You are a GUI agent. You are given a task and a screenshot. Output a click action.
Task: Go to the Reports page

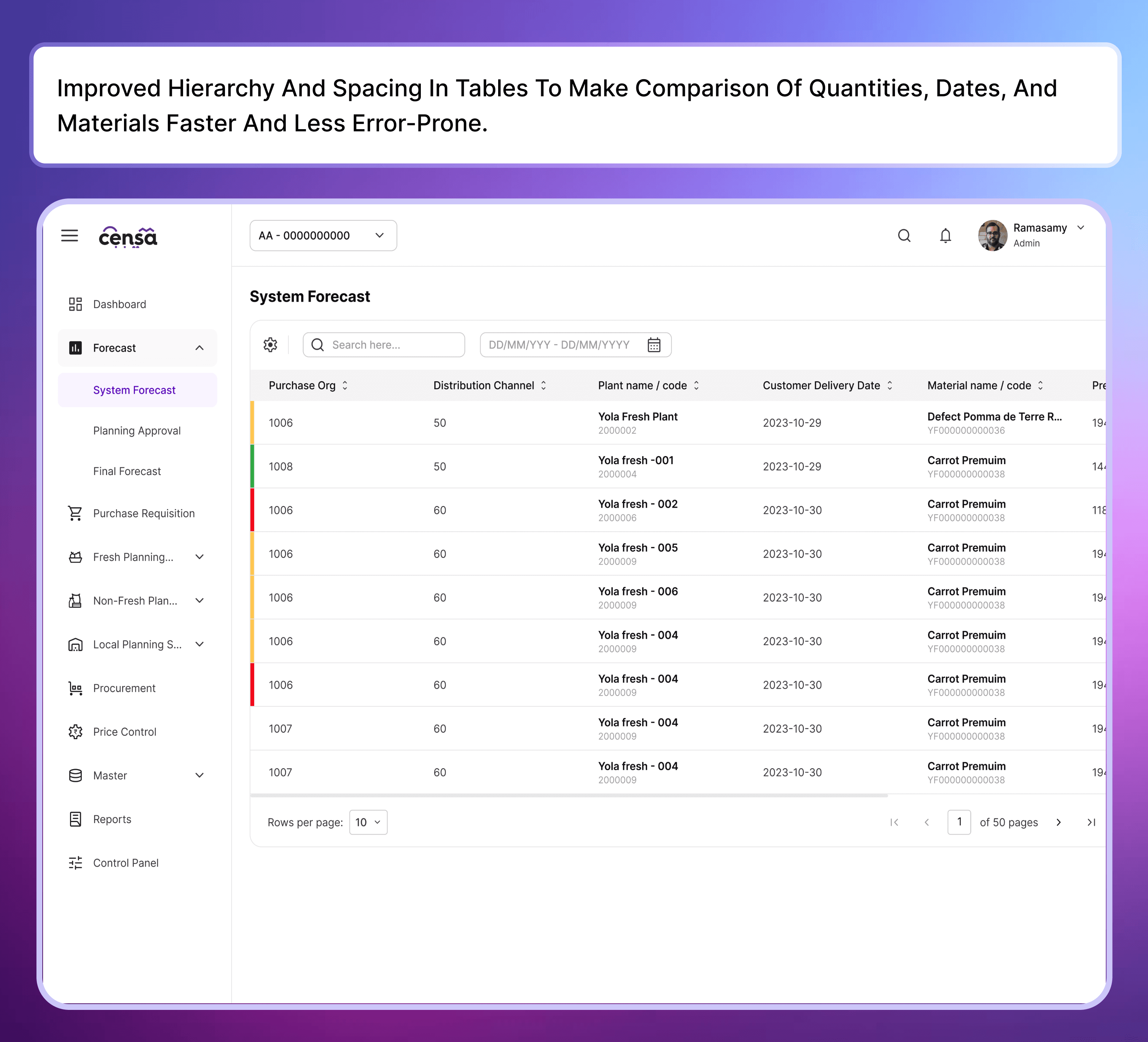[112, 819]
